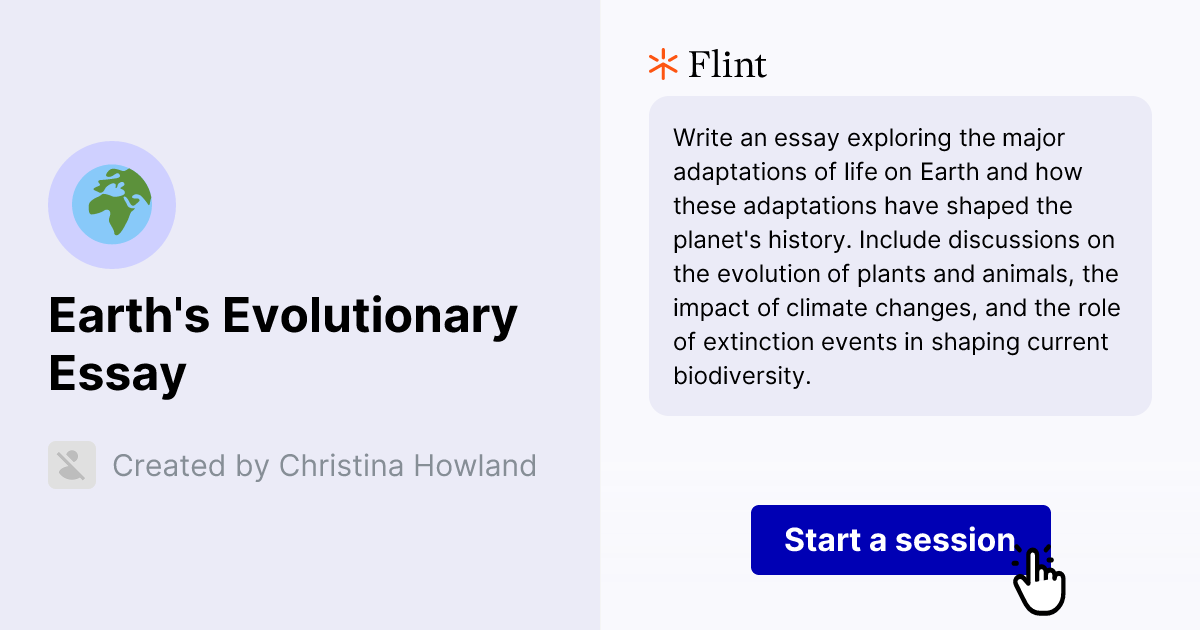Click the hand cursor over the button
This screenshot has width=1200, height=630.
pos(1040,580)
